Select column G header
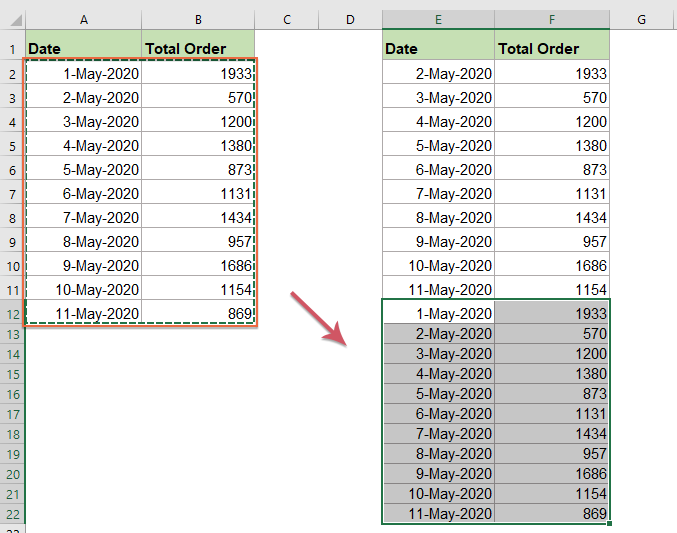Viewport: 677px width, 533px height. pyautogui.click(x=641, y=19)
